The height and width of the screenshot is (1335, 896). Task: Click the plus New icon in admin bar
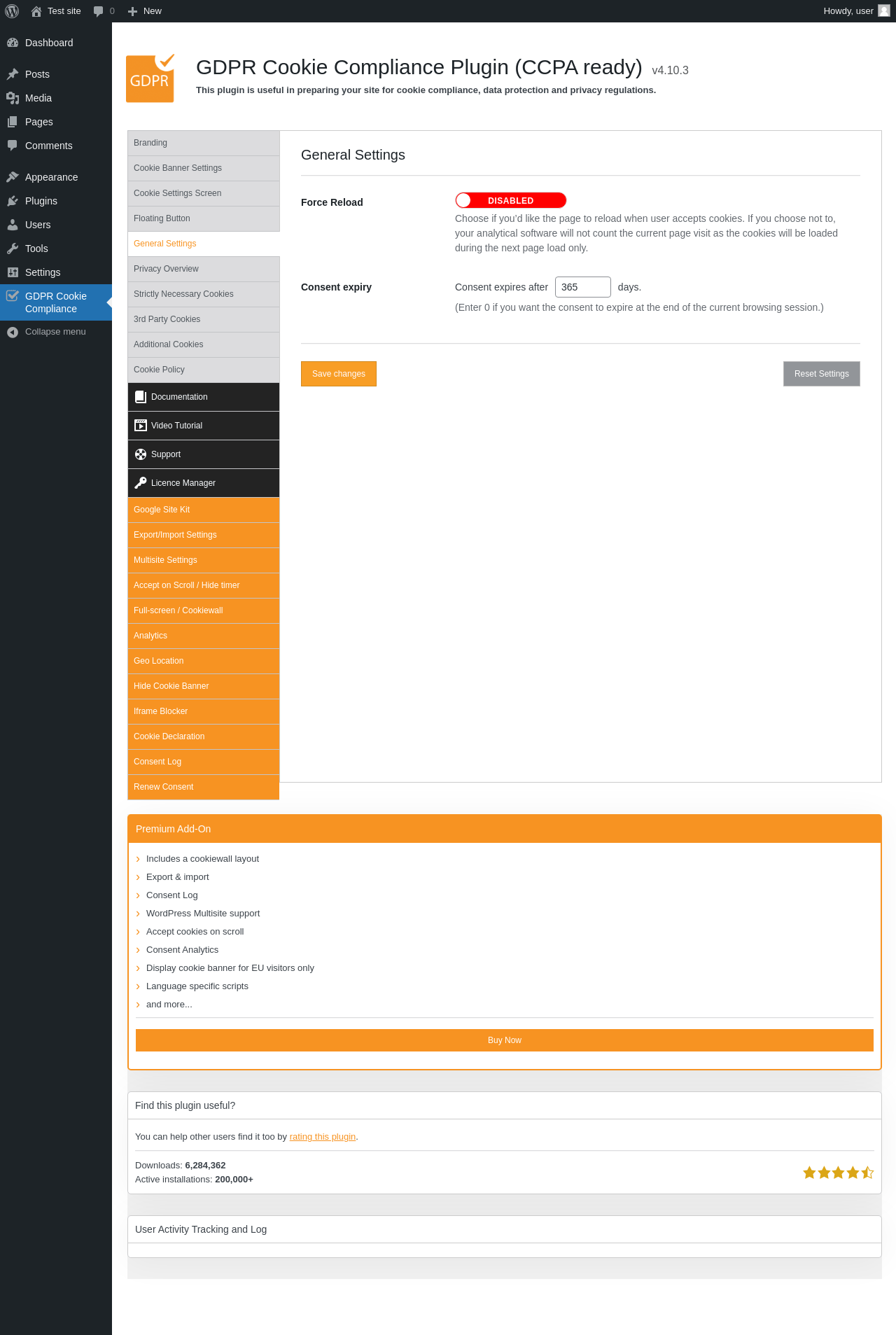[132, 11]
